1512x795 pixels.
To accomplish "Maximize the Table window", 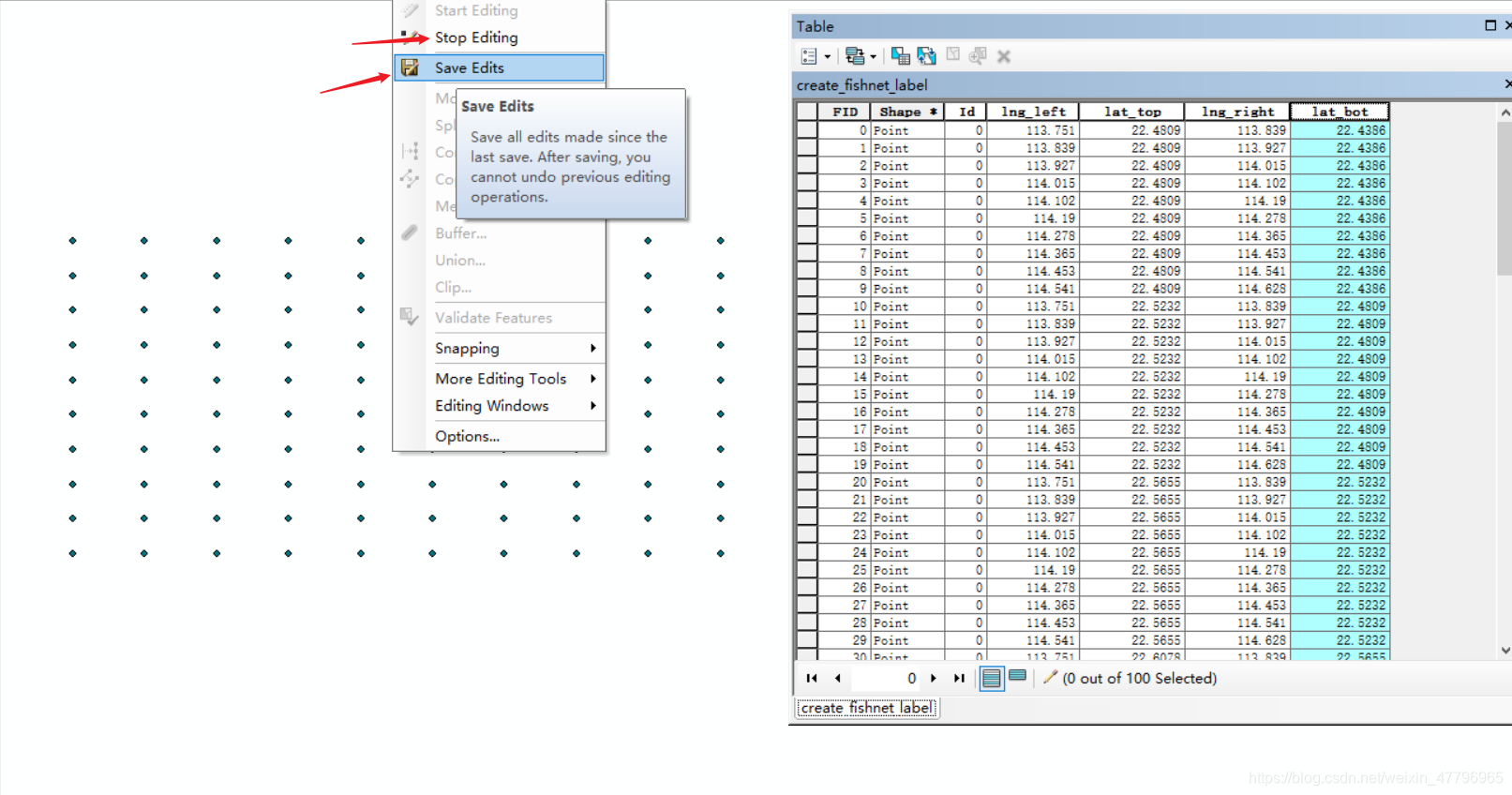I will point(1490,26).
